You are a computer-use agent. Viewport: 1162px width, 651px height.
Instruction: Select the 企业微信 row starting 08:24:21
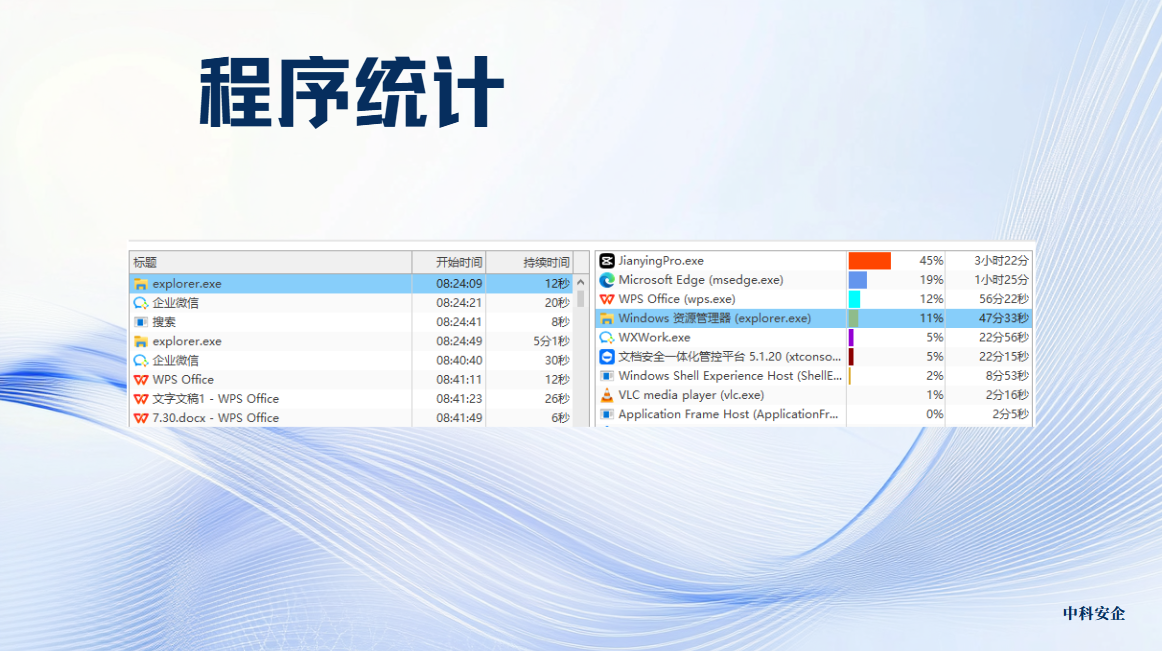click(351, 303)
